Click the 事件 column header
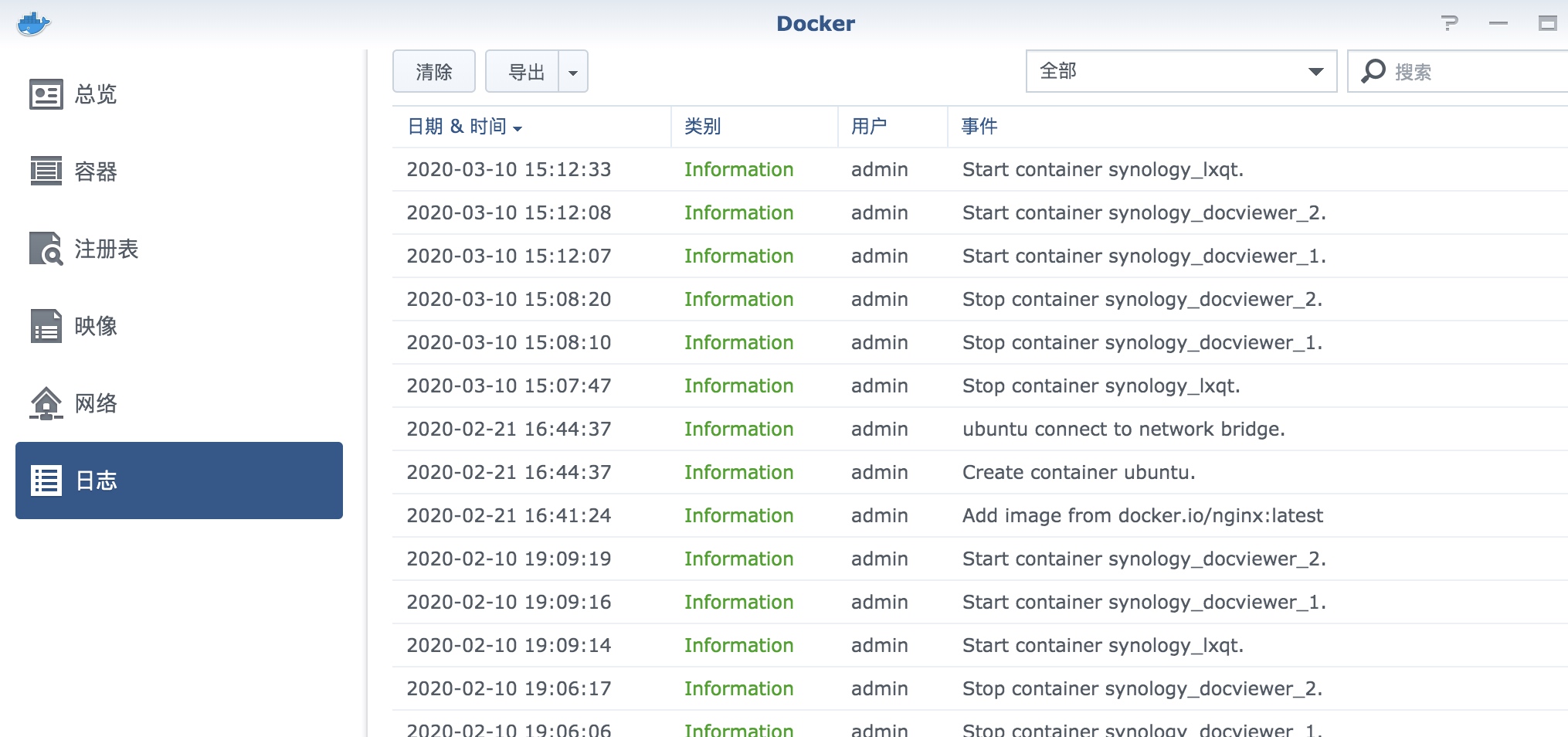1568x737 pixels. pos(1257,127)
